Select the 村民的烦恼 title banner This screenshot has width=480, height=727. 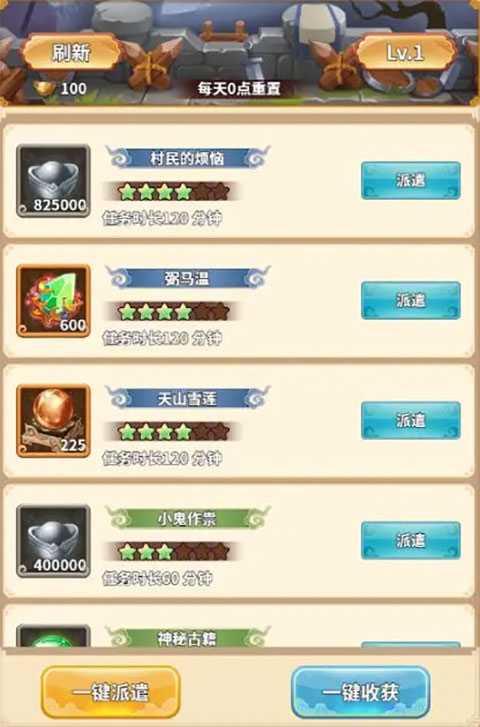pos(187,158)
